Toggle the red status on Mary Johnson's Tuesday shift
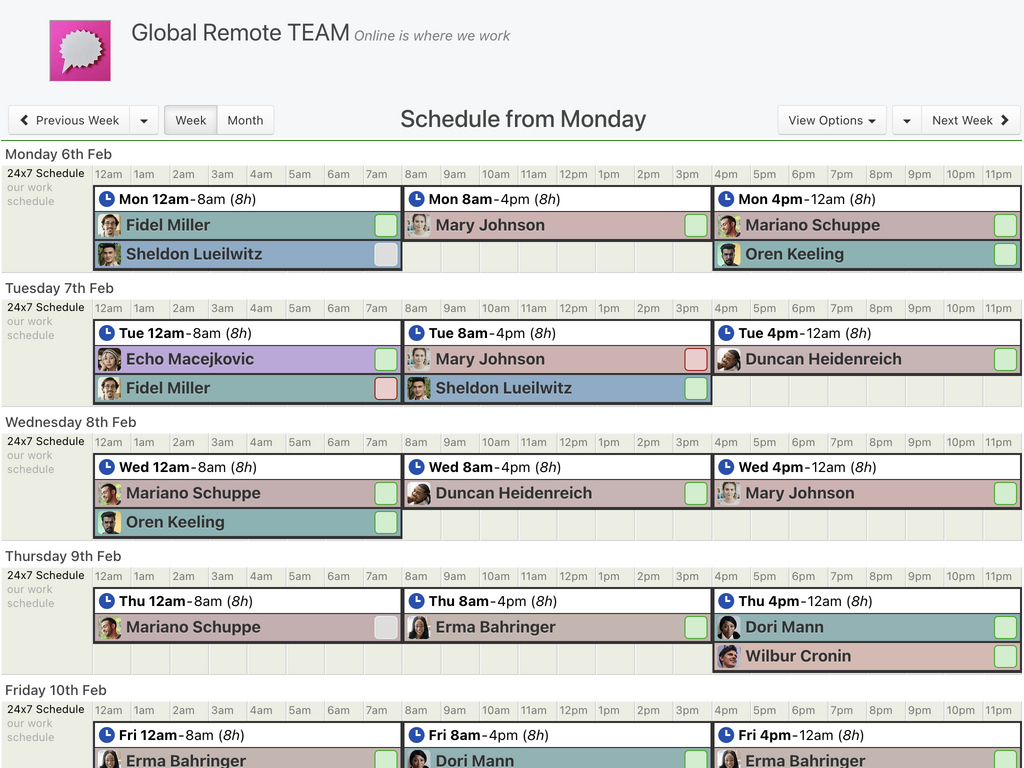Image resolution: width=1024 pixels, height=768 pixels. point(696,359)
